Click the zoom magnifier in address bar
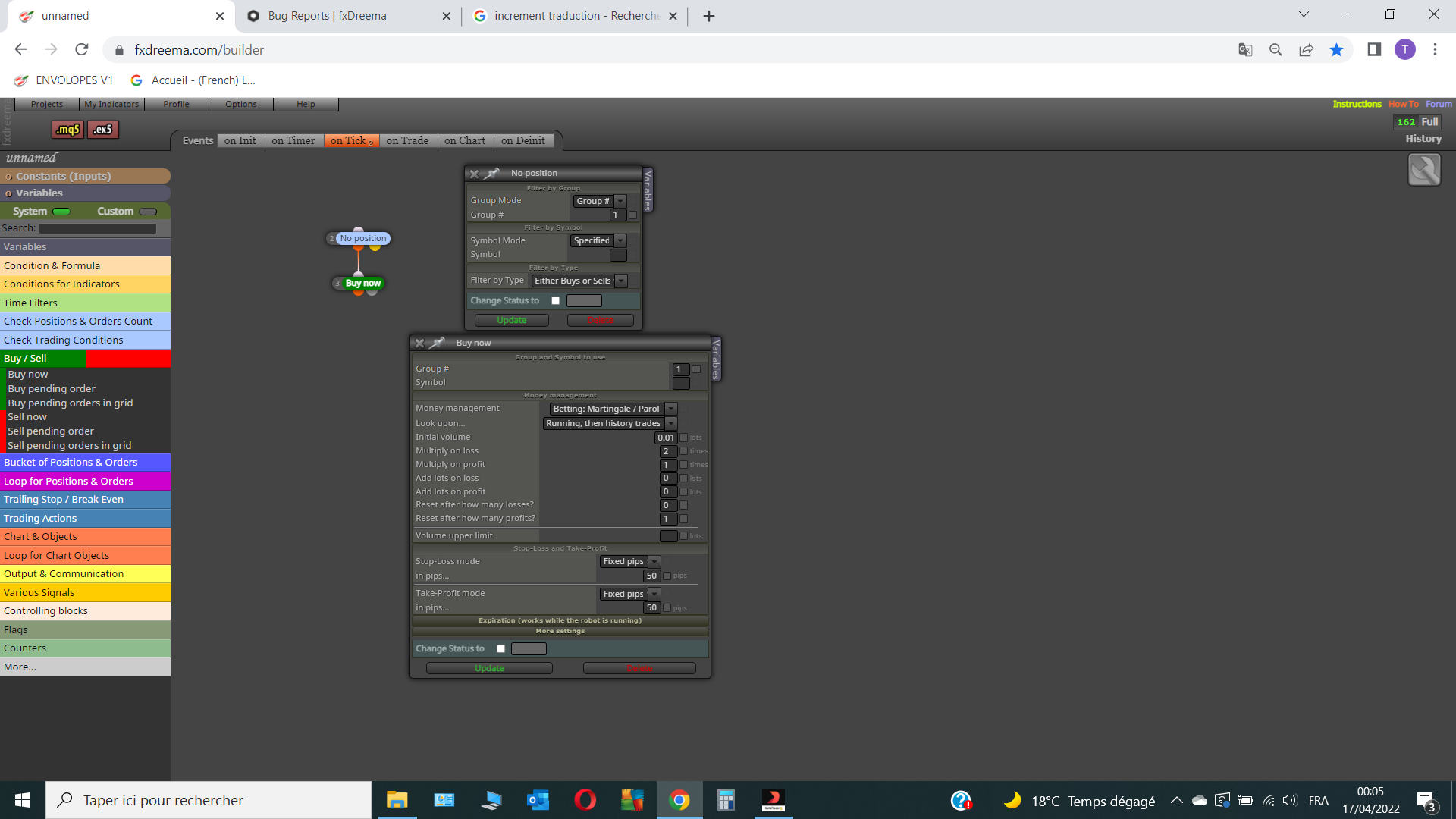The height and width of the screenshot is (819, 1456). [x=1276, y=50]
